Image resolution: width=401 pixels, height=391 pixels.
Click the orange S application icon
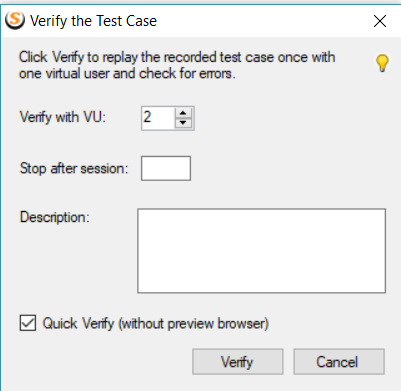pos(15,20)
